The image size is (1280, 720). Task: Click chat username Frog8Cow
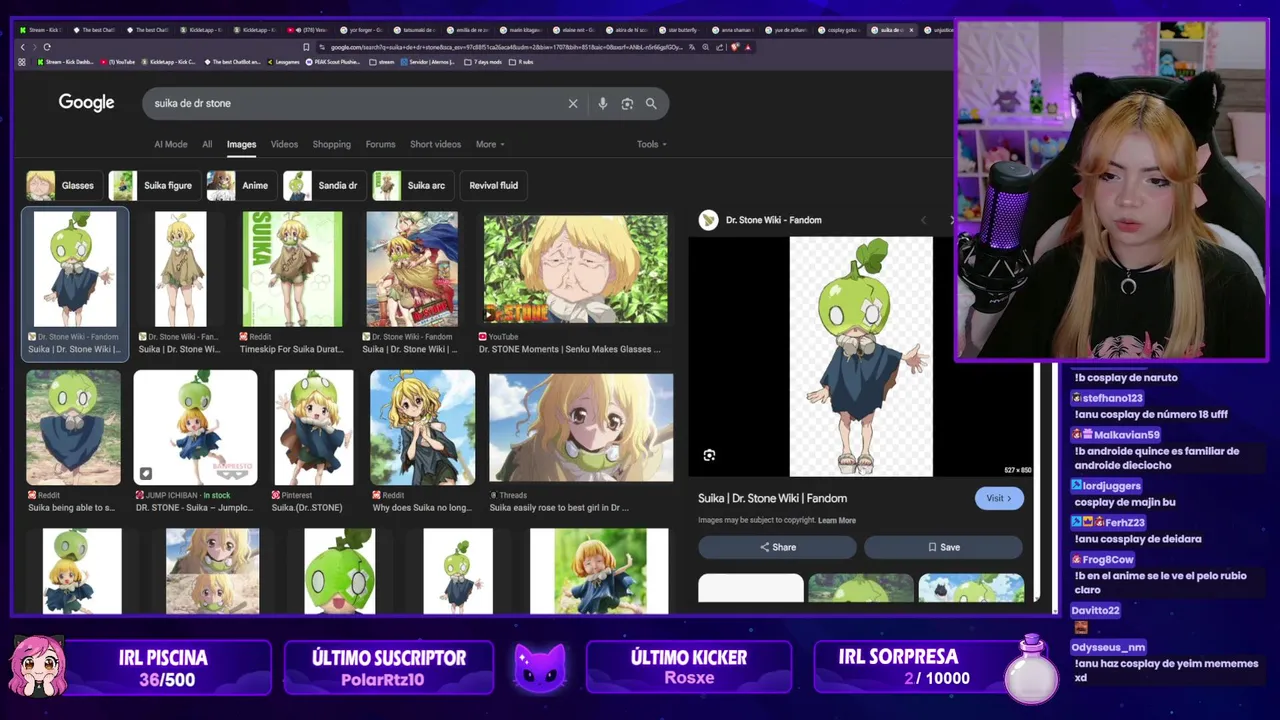(x=1108, y=560)
